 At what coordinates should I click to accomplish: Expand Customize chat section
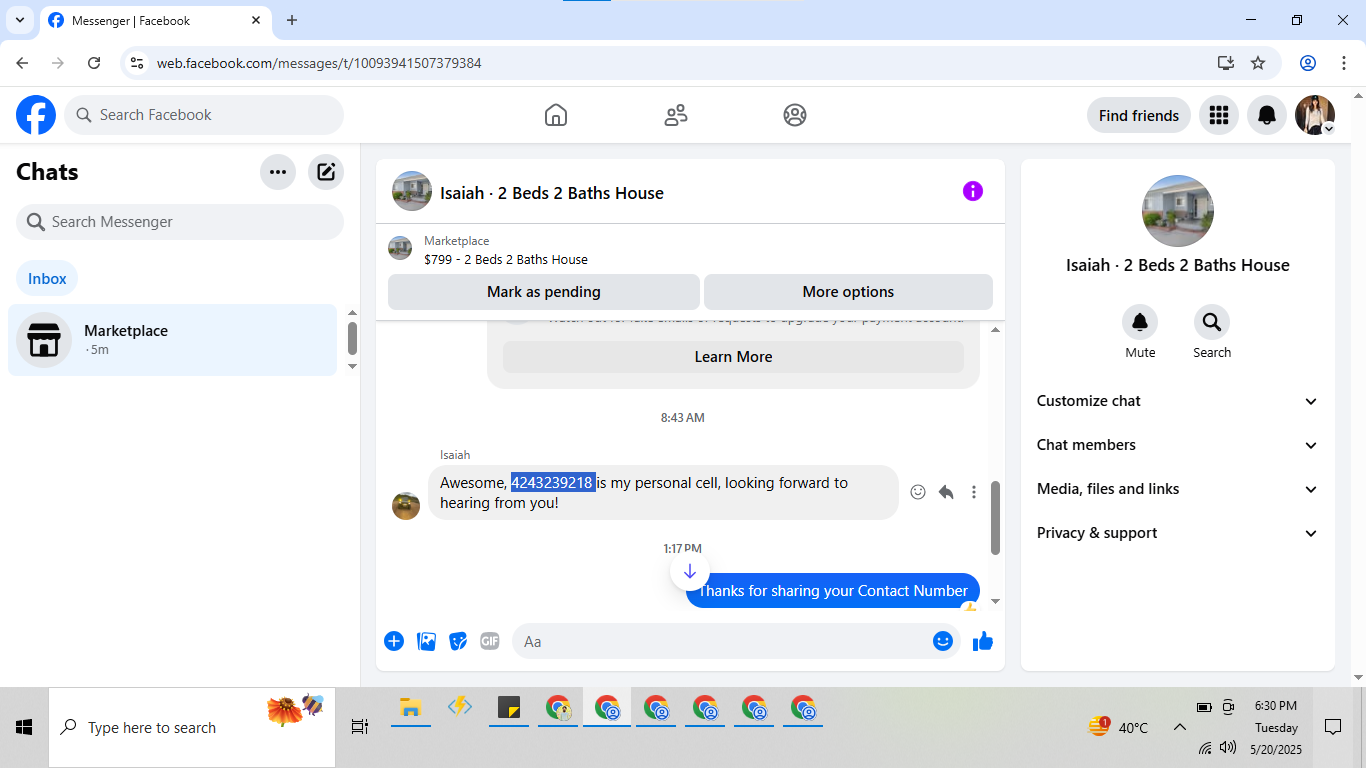pos(1178,401)
